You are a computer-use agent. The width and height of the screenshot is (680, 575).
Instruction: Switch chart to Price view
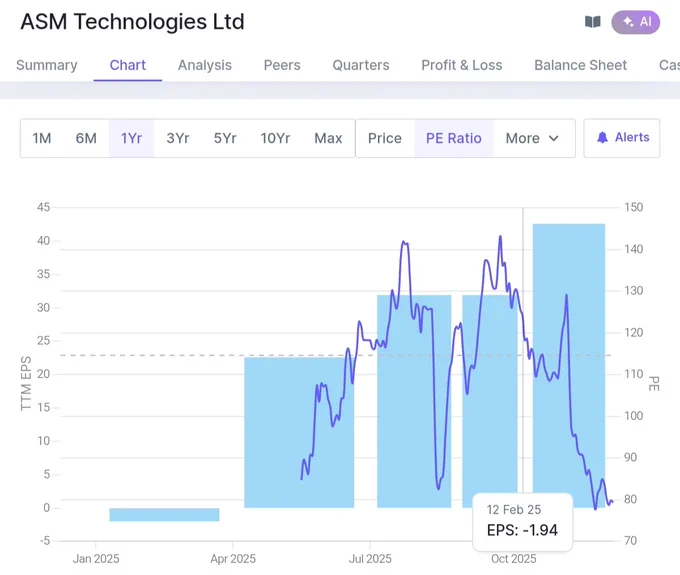tap(385, 138)
